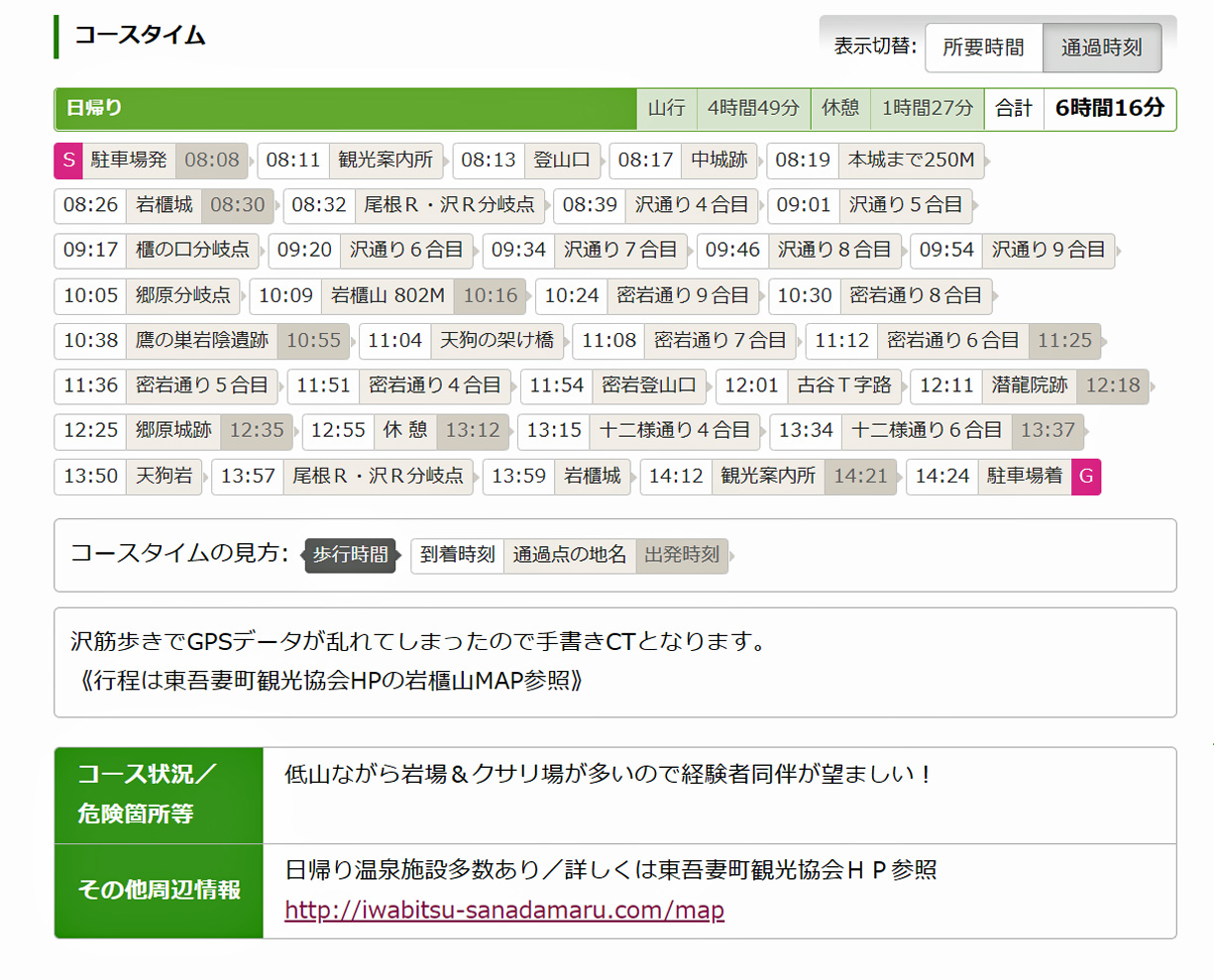Screen dimensions: 1214x980
Task: Click the pink G goal marker icon
Action: [1086, 477]
